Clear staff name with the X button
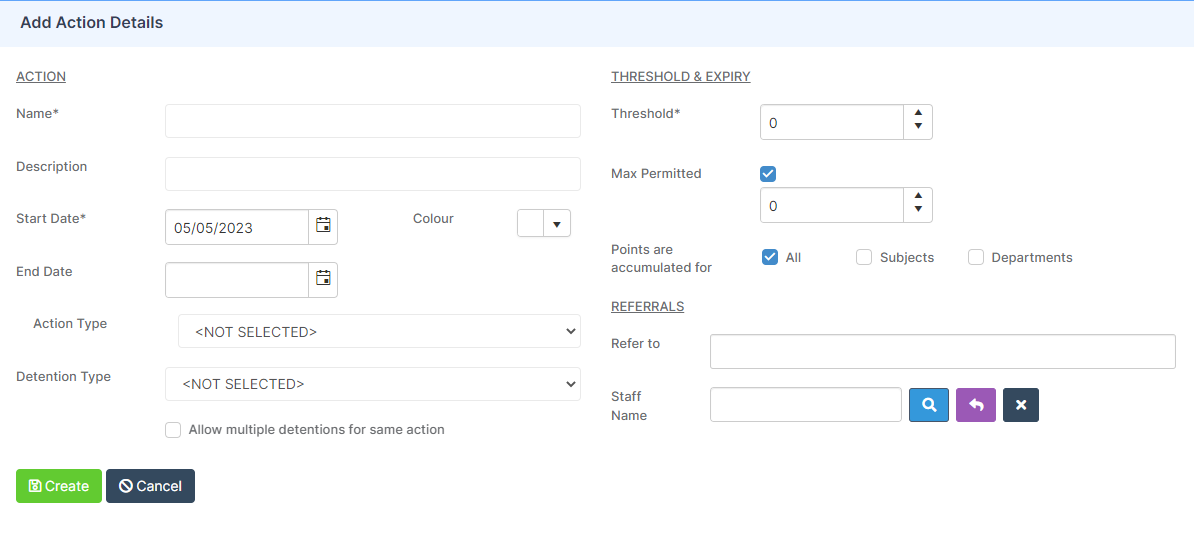This screenshot has width=1194, height=540. click(x=1021, y=404)
